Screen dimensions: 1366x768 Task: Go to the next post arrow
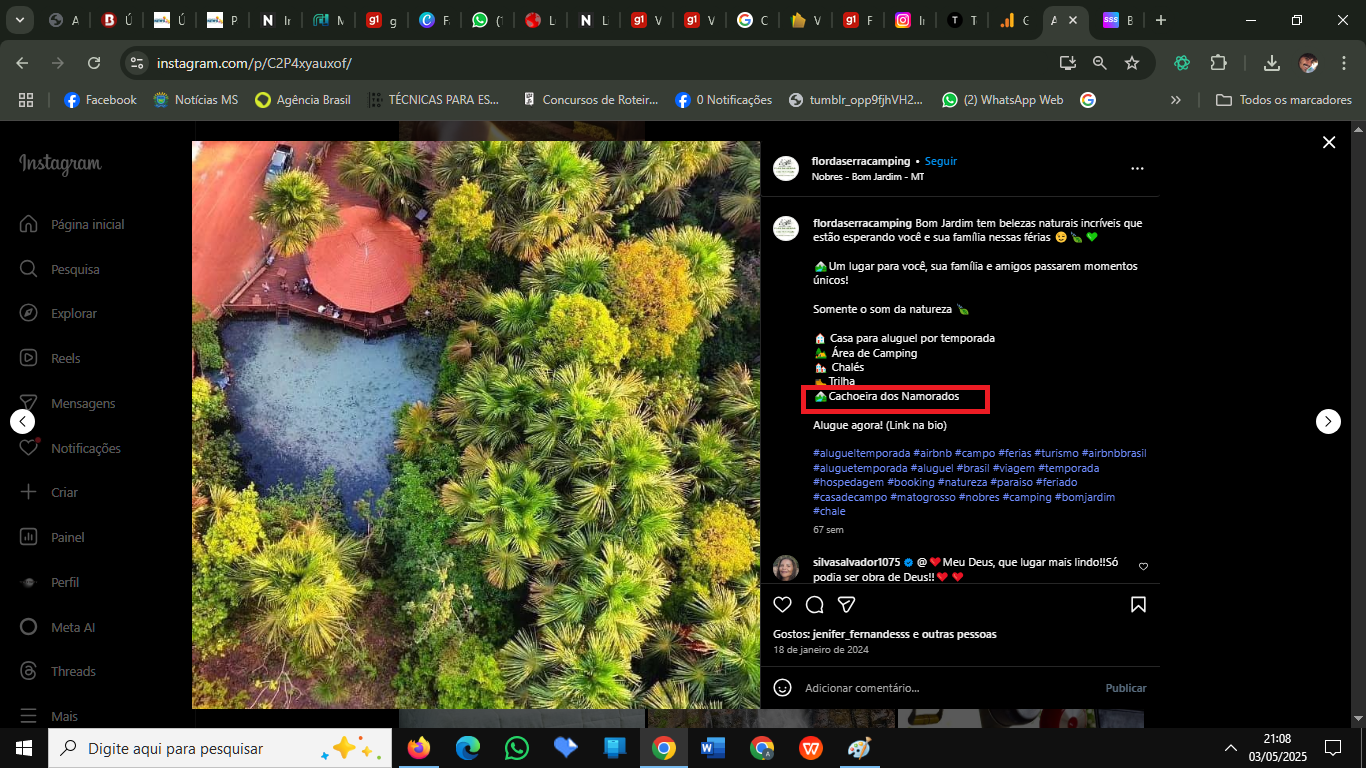1327,421
